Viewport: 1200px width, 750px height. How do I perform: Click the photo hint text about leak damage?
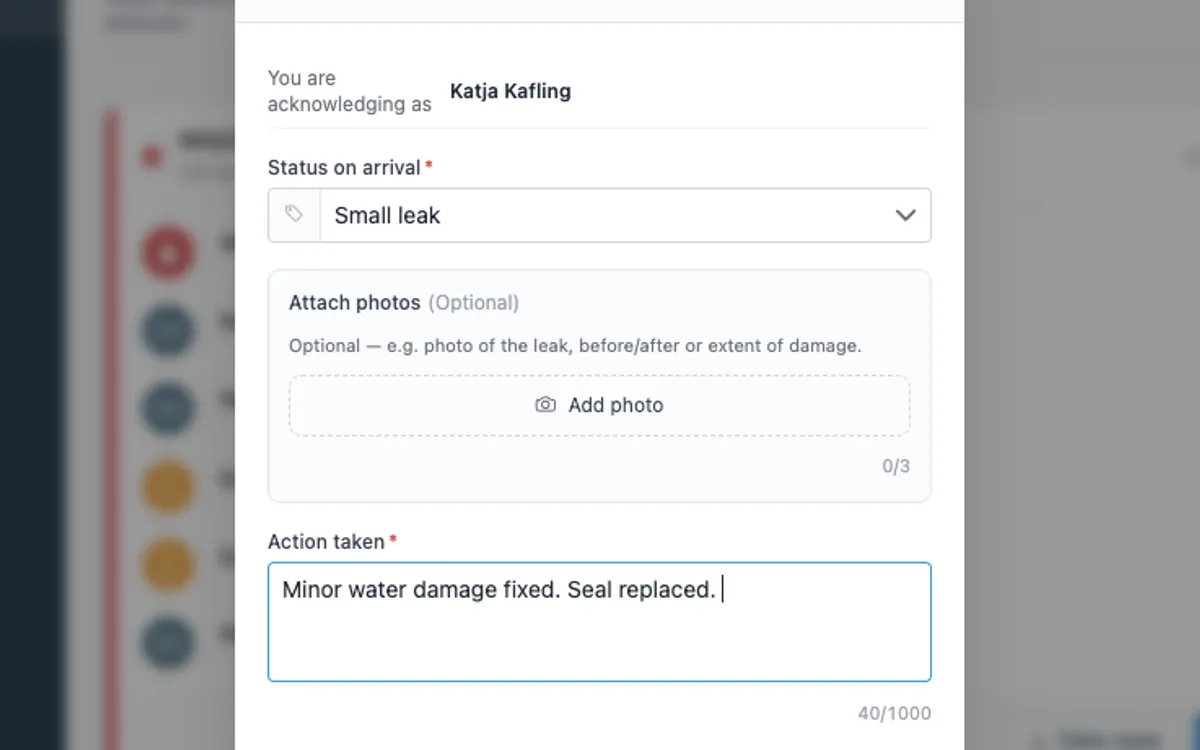click(x=575, y=346)
